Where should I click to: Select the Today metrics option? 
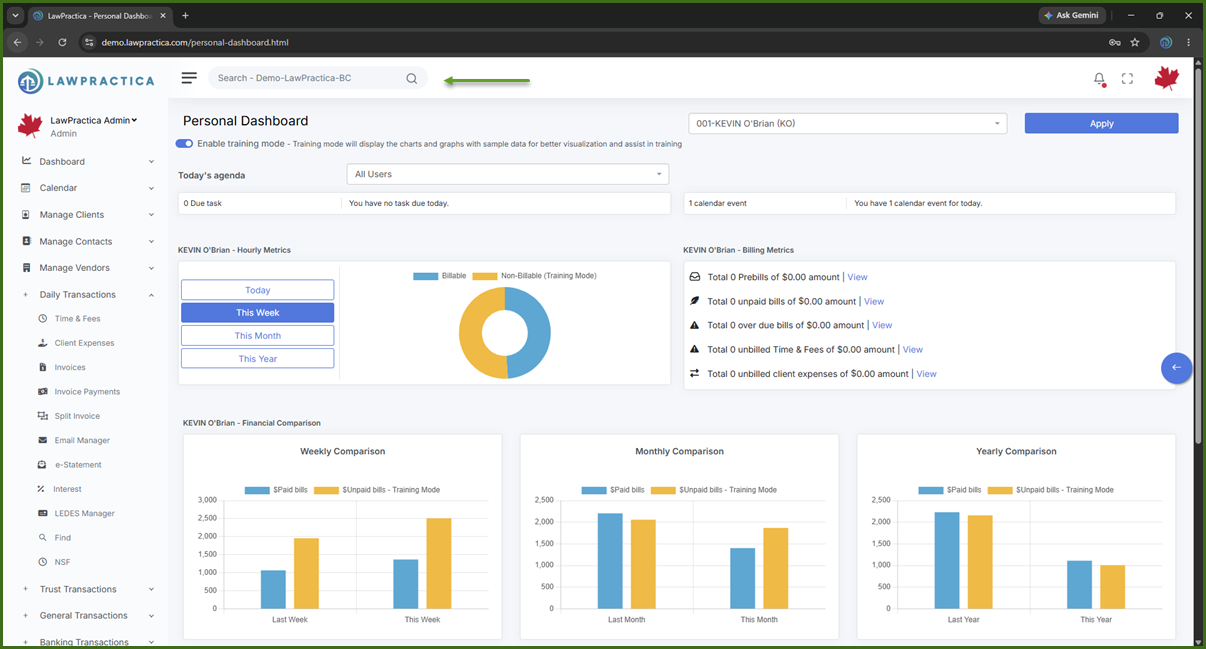click(258, 290)
